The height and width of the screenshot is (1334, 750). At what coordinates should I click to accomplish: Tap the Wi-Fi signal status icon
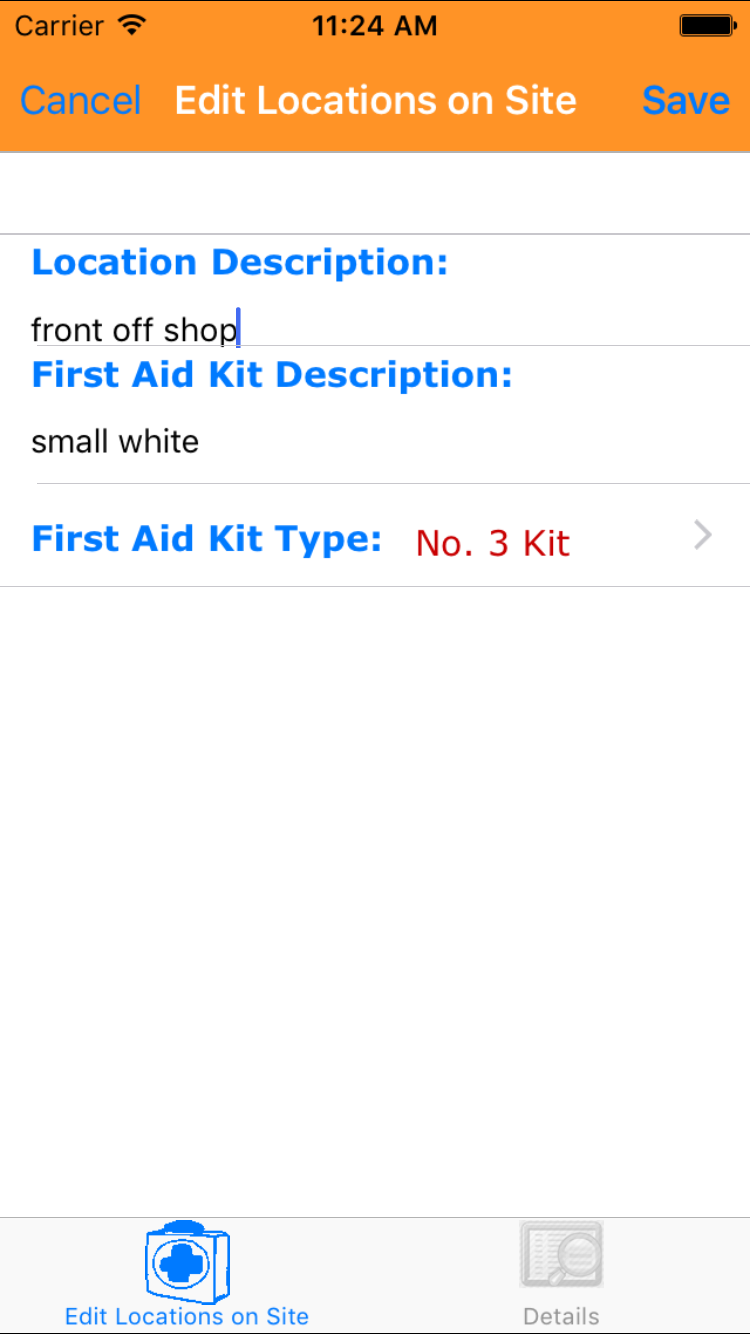[x=131, y=26]
